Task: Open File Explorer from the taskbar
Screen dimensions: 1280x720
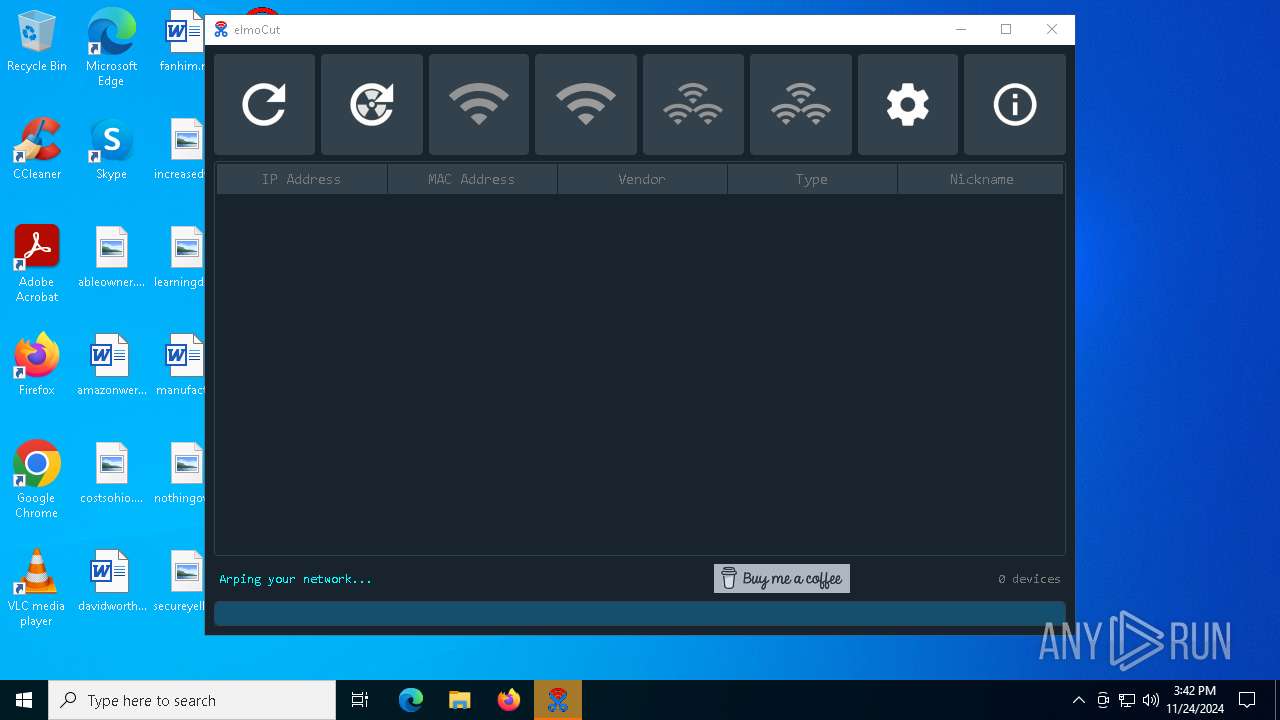Action: [x=460, y=700]
